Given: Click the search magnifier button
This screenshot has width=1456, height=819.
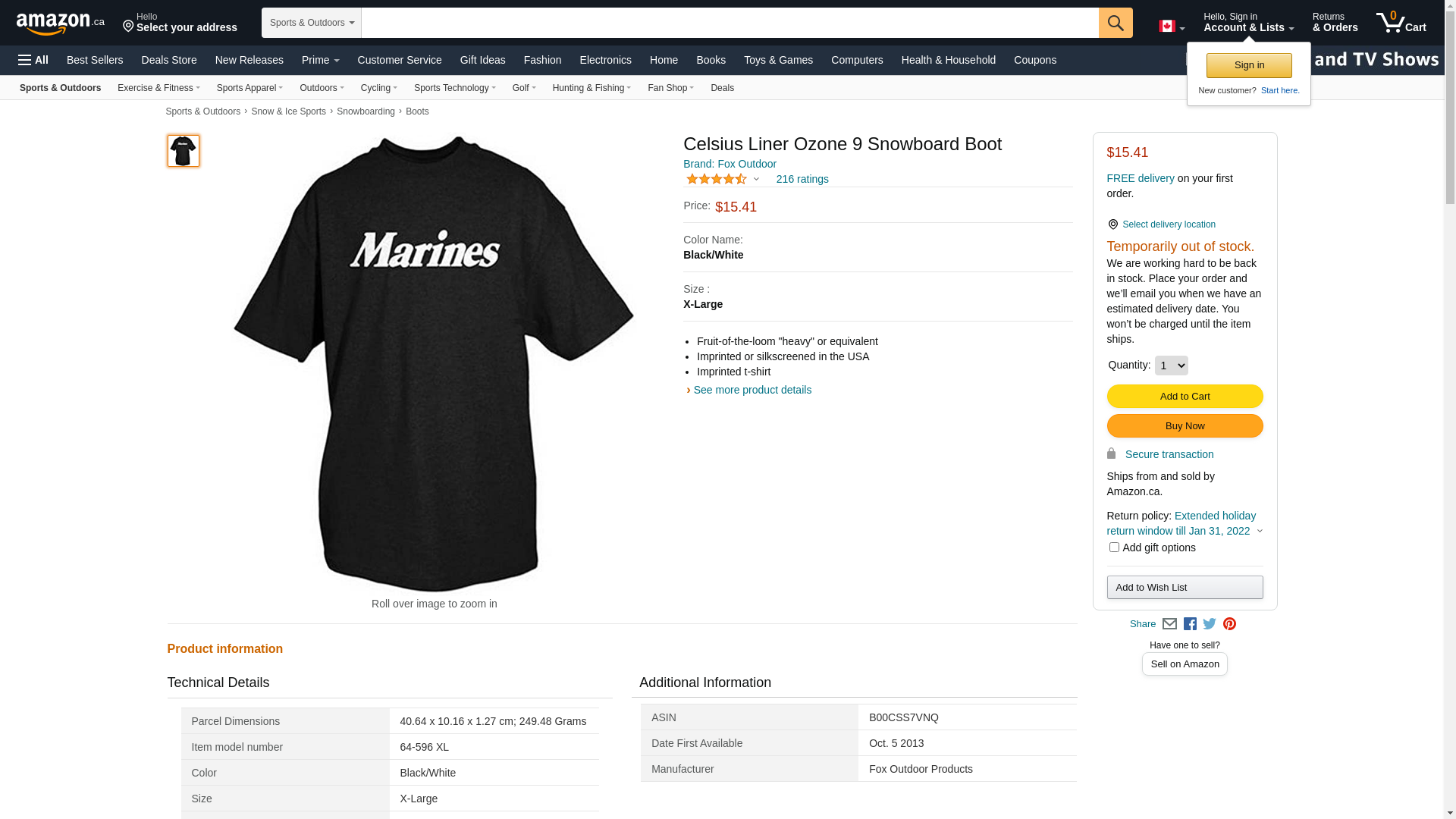Looking at the screenshot, I should tap(1116, 23).
